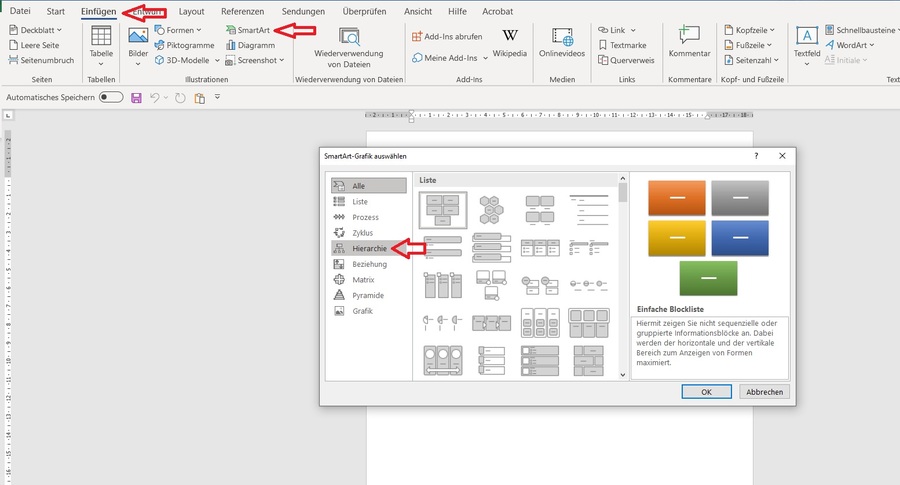Open Wikipedia add-in
900x485 pixels.
[x=509, y=42]
